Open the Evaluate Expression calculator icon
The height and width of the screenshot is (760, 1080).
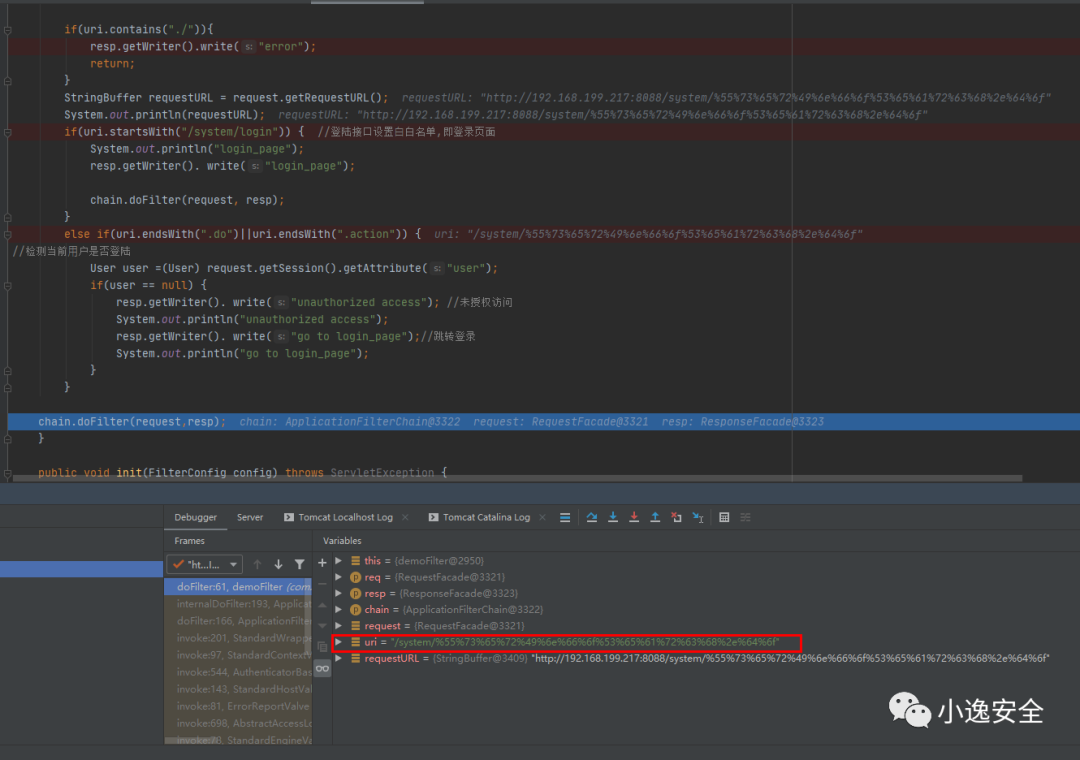coord(724,517)
